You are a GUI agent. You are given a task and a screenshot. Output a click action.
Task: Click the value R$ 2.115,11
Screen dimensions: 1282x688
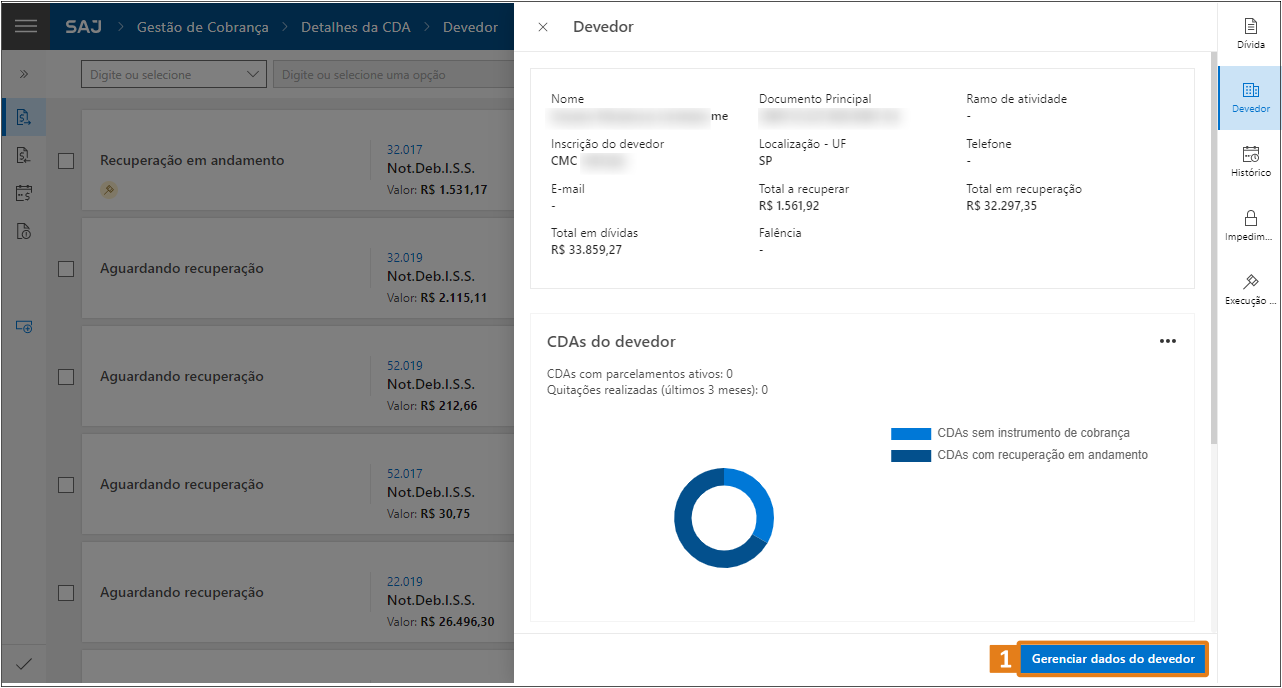454,298
